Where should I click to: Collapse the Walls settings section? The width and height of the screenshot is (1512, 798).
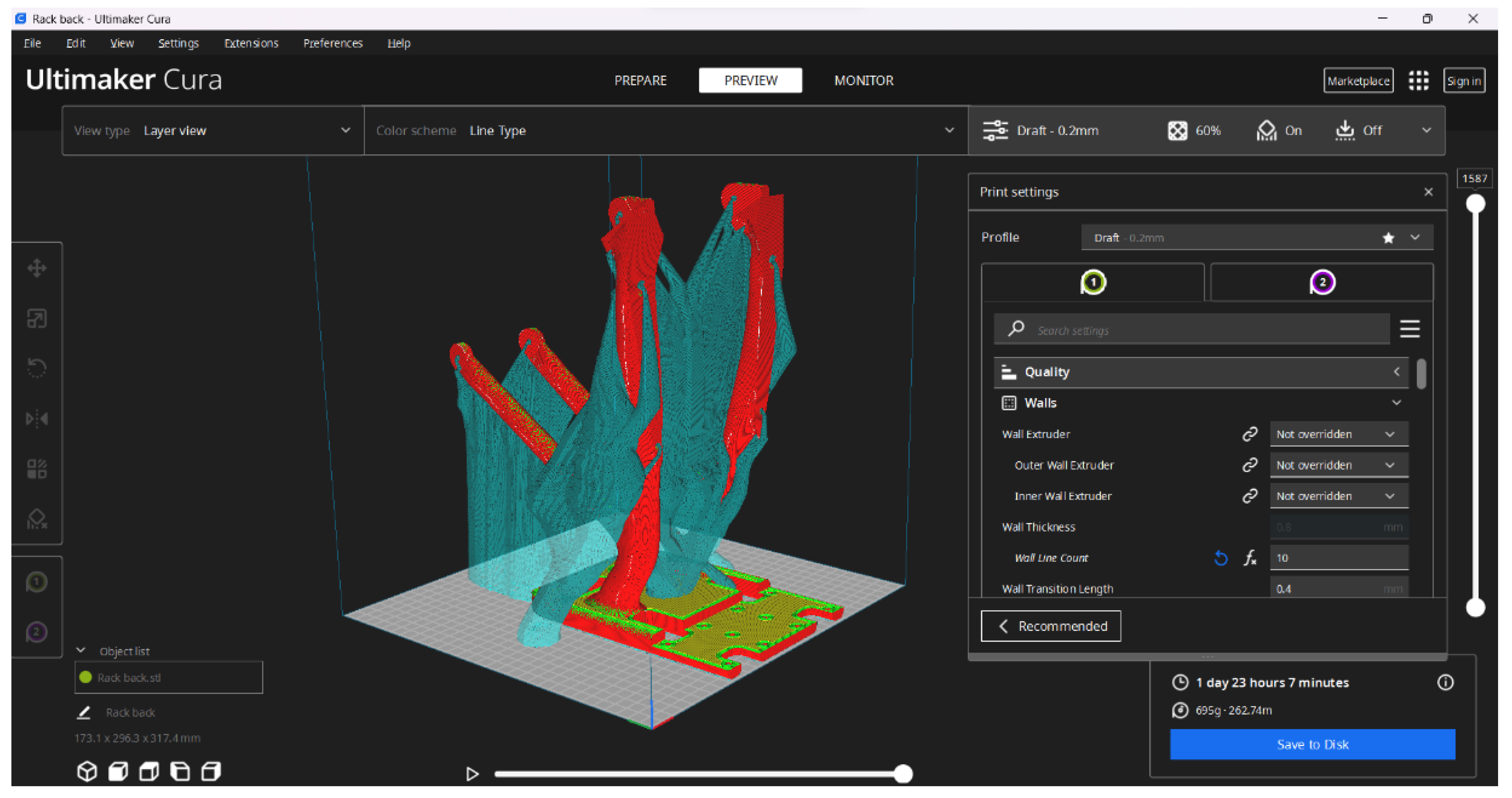tap(1396, 403)
